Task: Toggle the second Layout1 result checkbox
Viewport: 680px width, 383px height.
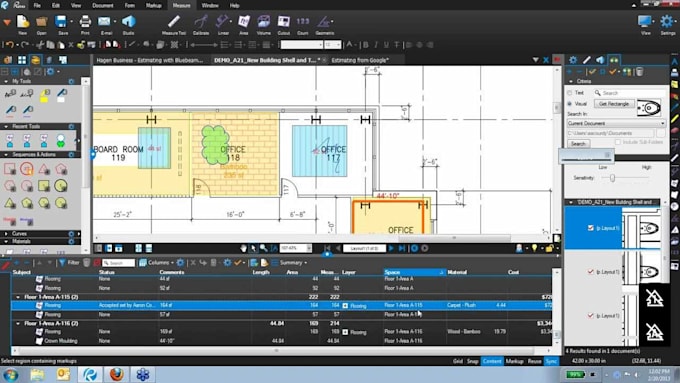Action: click(590, 272)
